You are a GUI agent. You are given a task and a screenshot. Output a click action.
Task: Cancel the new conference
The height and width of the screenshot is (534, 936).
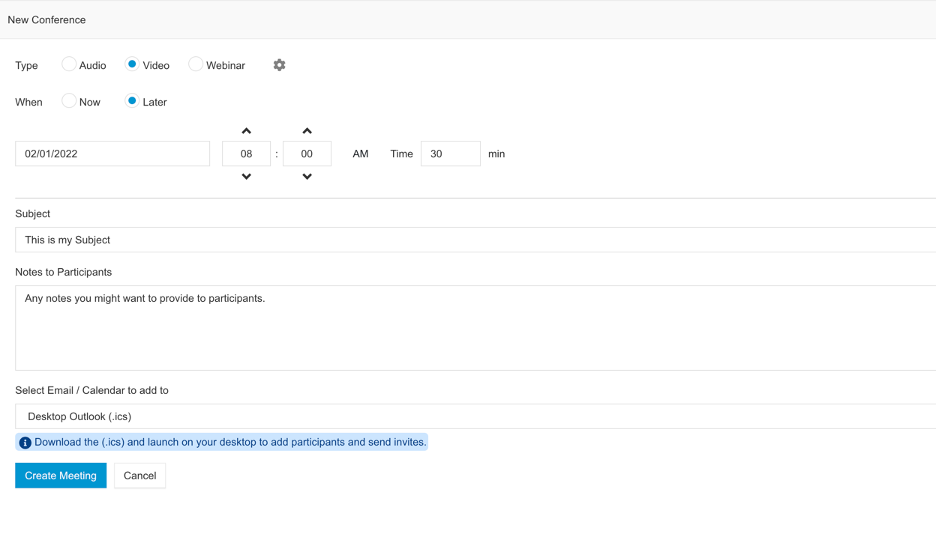coord(140,476)
